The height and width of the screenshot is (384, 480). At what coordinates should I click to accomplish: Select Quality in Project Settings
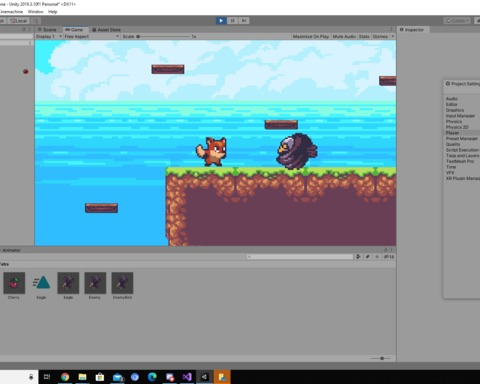click(453, 144)
